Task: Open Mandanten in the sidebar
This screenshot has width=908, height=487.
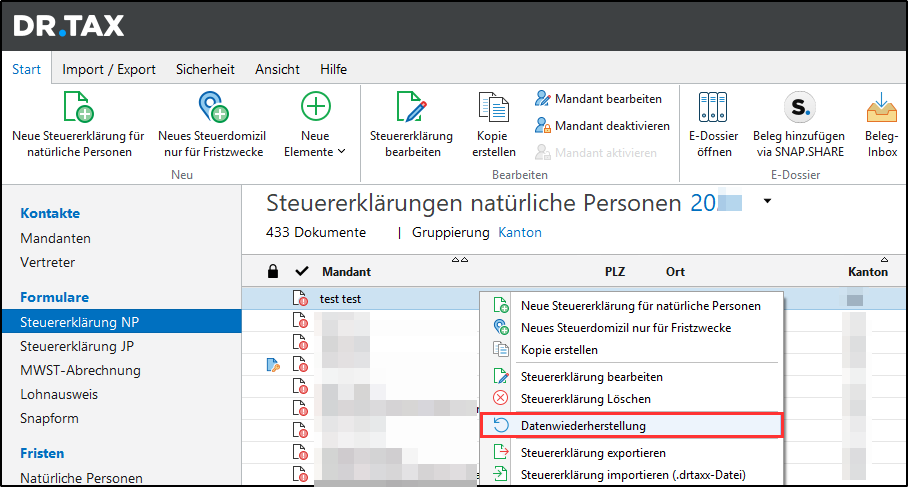Action: pyautogui.click(x=56, y=239)
